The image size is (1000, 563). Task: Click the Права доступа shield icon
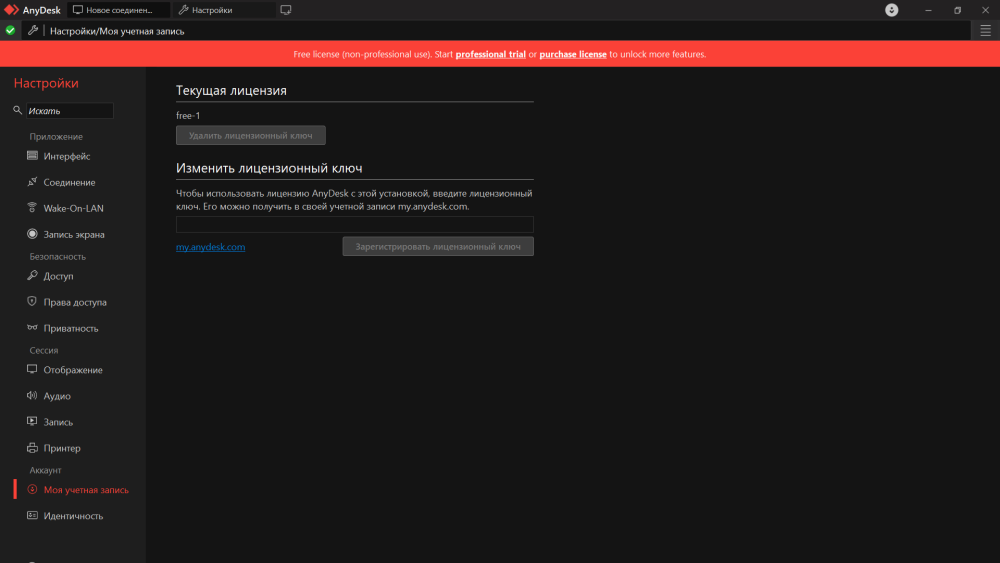point(32,302)
